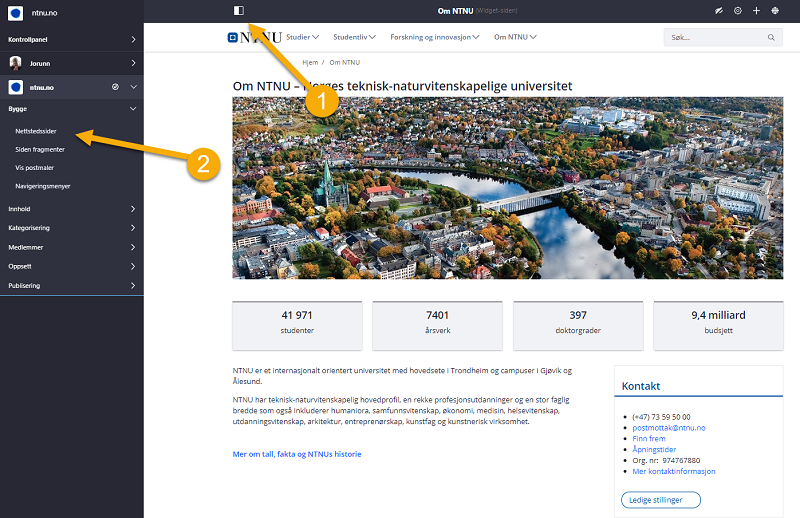Viewport: 800px width, 518px height.
Task: Click the plus add icon in top bar
Action: tap(756, 11)
